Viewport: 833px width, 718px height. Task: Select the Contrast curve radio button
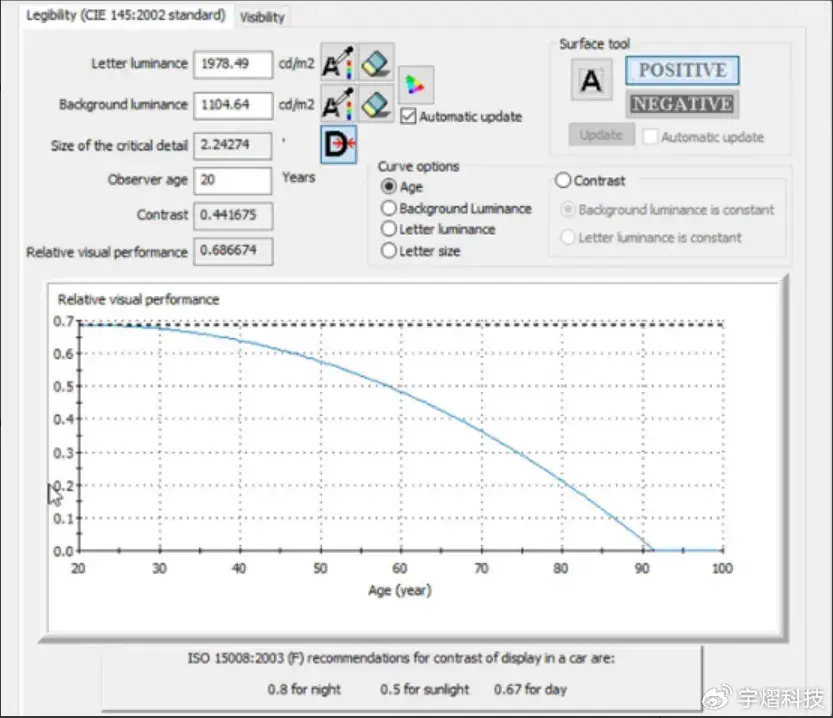tap(563, 181)
